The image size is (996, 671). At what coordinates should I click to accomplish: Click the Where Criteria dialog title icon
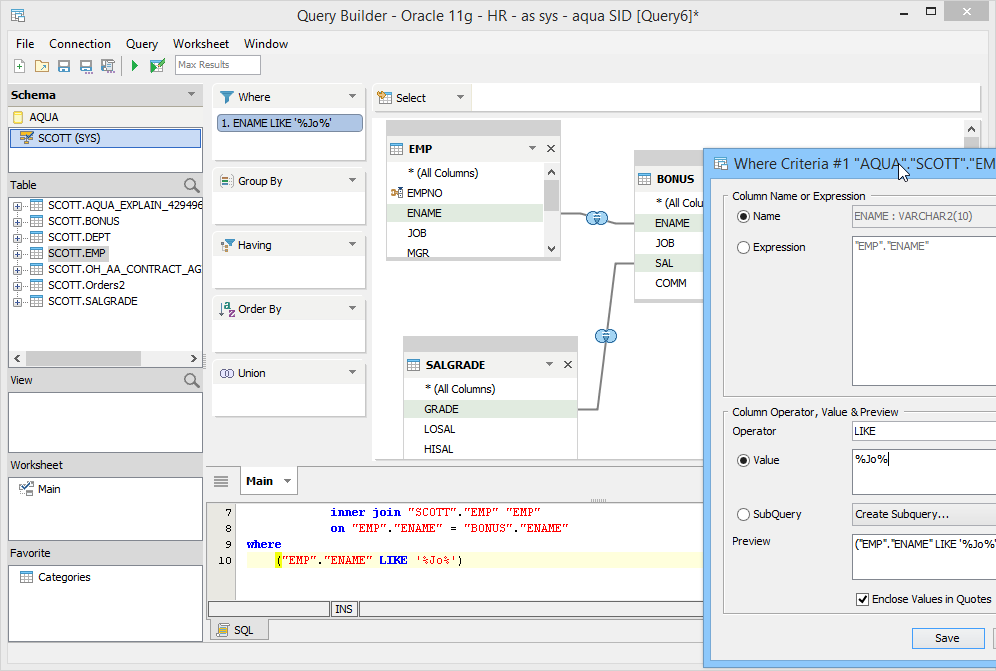pos(721,164)
